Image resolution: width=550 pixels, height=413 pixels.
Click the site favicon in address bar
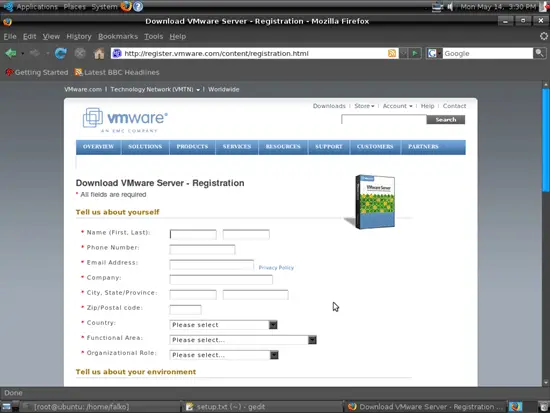(117, 53)
